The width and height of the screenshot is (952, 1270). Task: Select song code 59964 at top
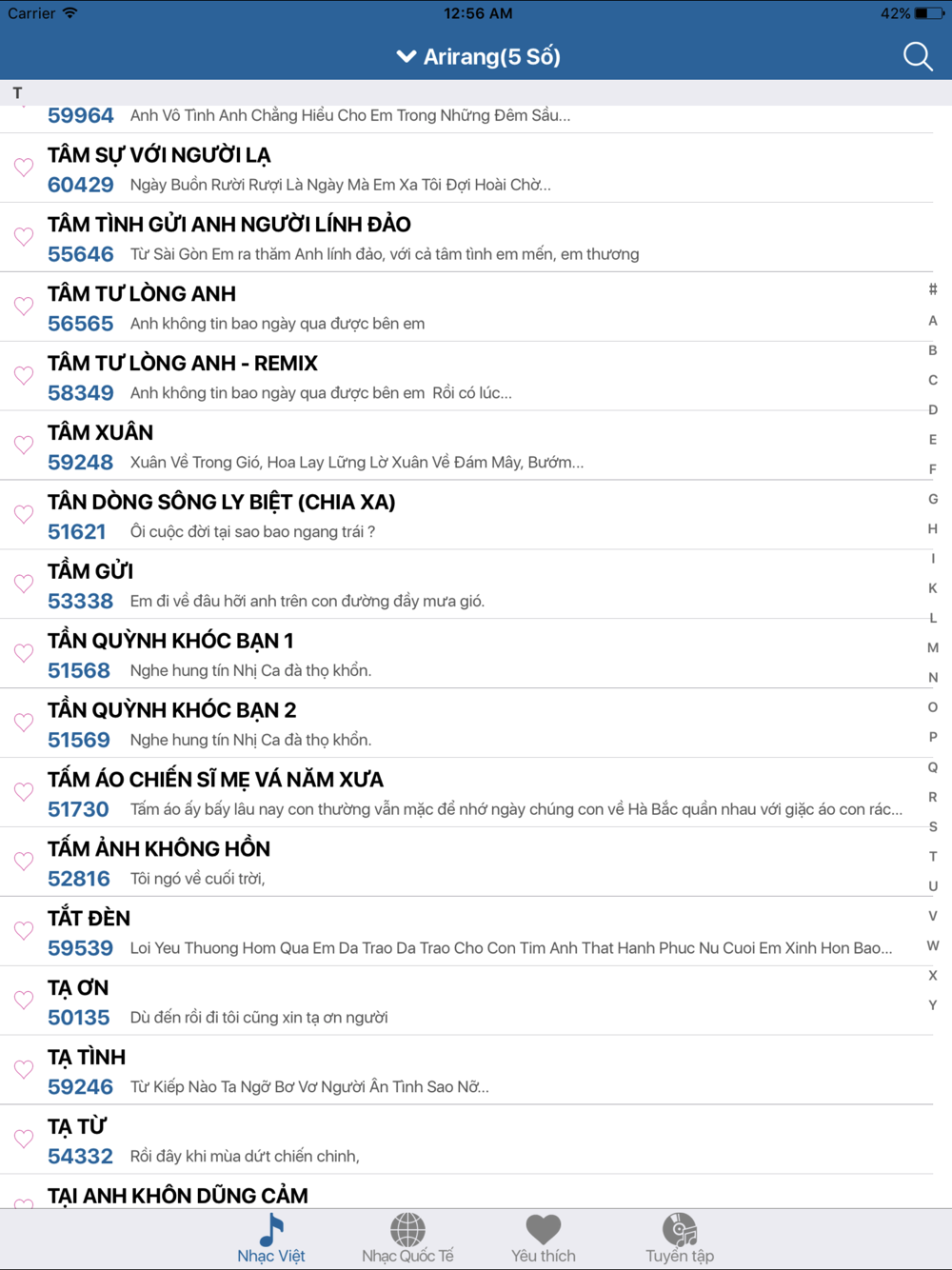[81, 116]
